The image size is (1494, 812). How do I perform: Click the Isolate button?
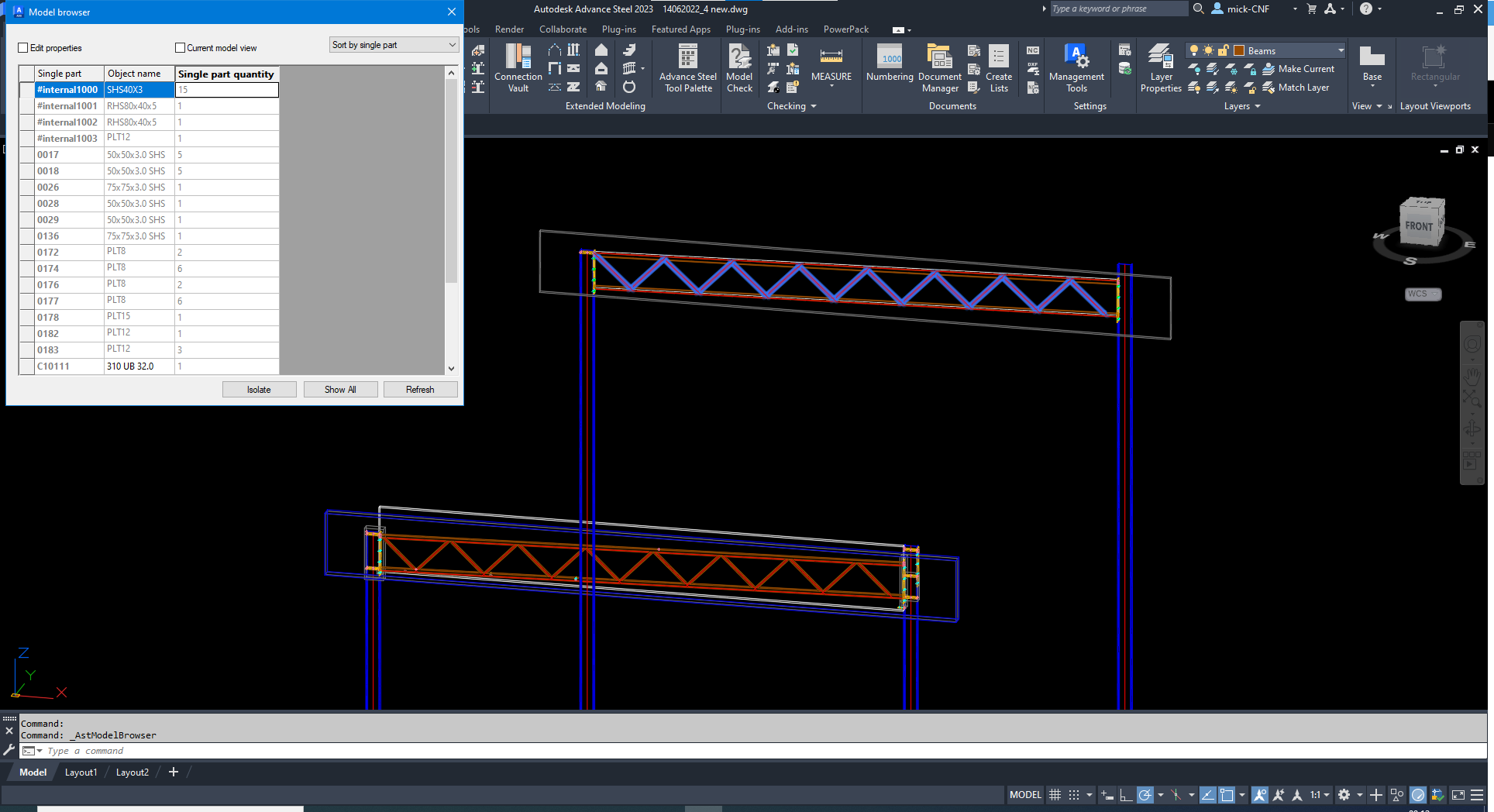coord(259,389)
